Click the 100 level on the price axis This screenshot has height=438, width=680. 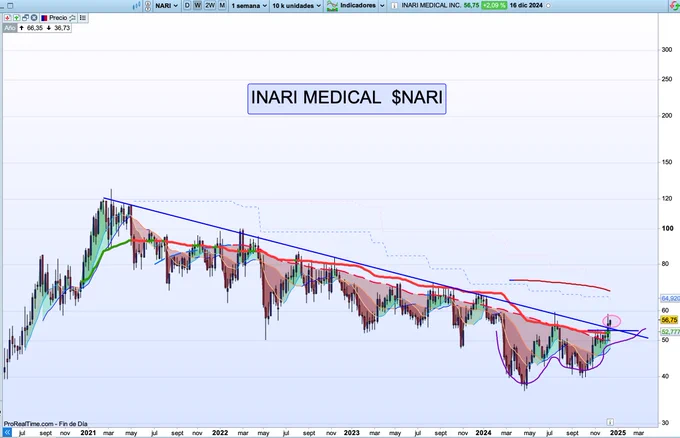click(667, 228)
